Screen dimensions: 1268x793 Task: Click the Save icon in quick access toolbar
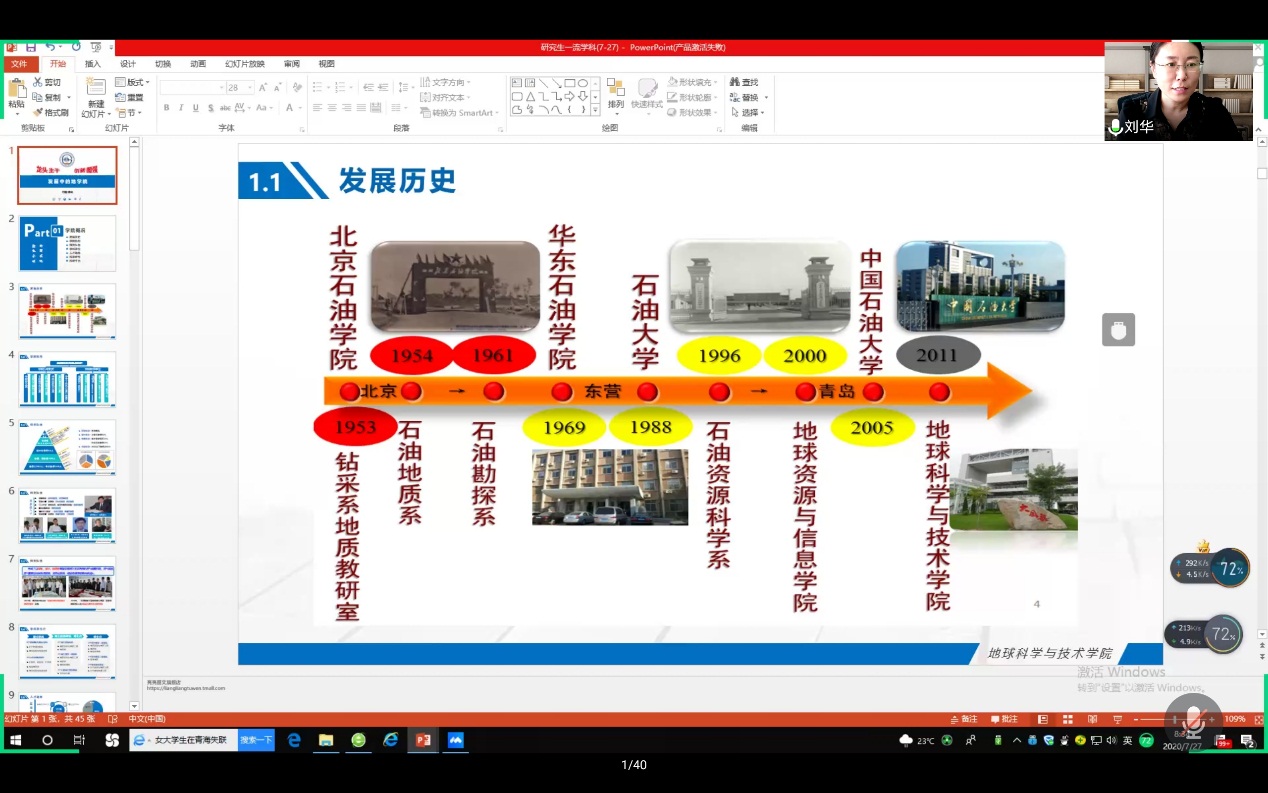click(x=31, y=47)
